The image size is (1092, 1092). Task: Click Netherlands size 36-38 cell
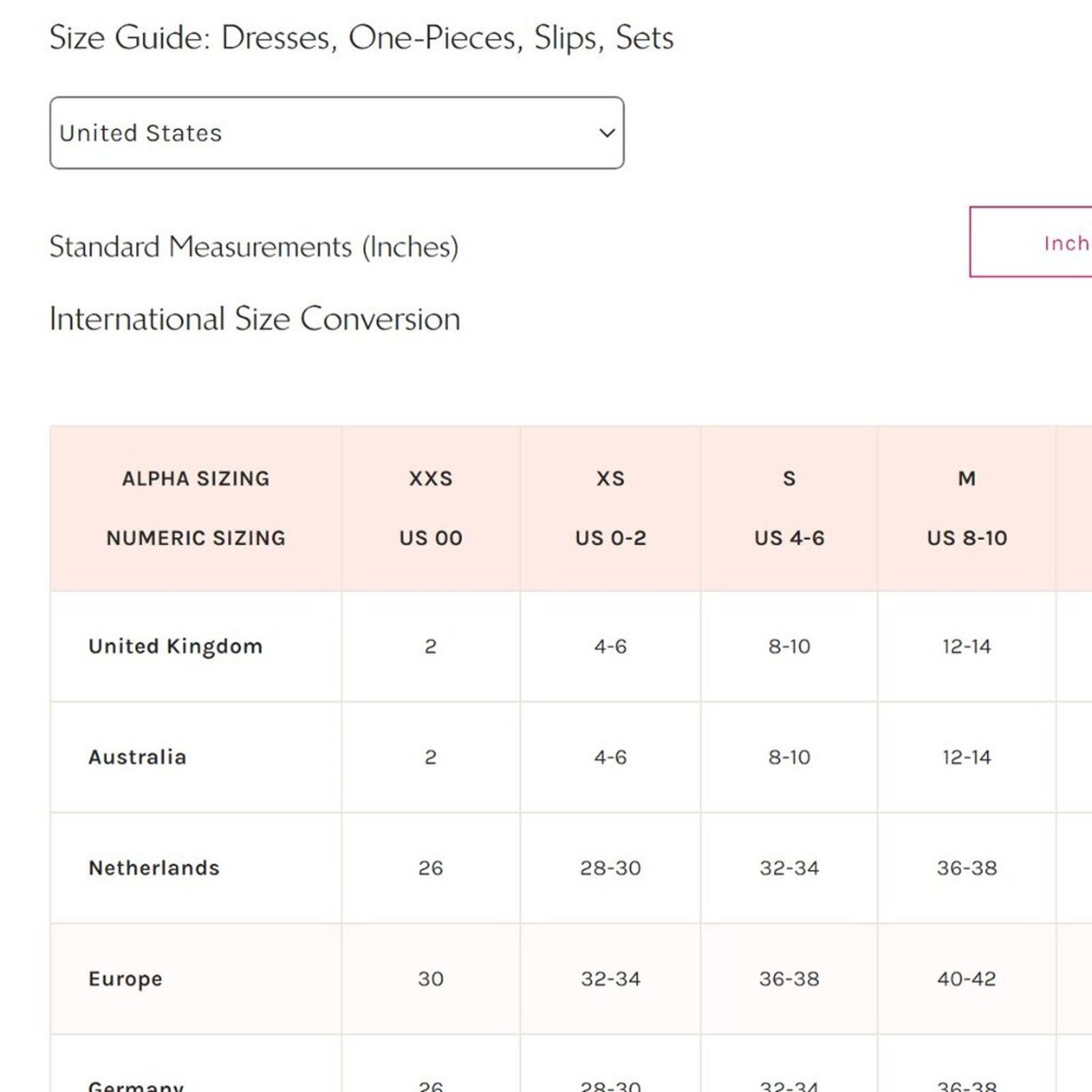point(966,868)
